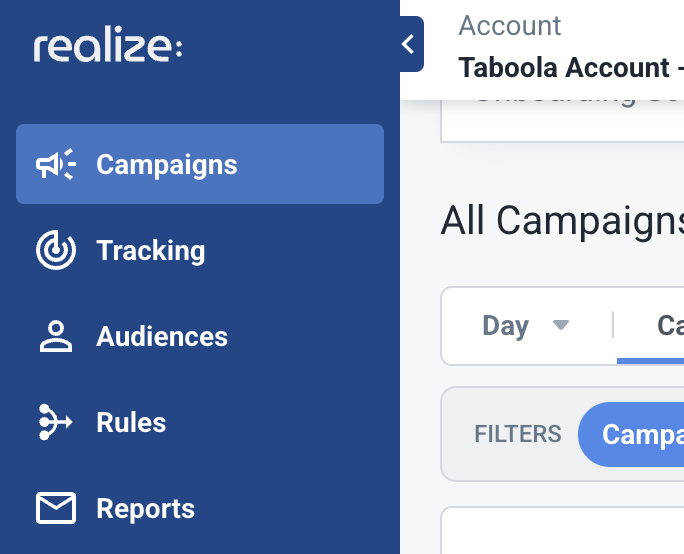Viewport: 684px width, 554px height.
Task: Click the Account label above account name
Action: click(510, 26)
